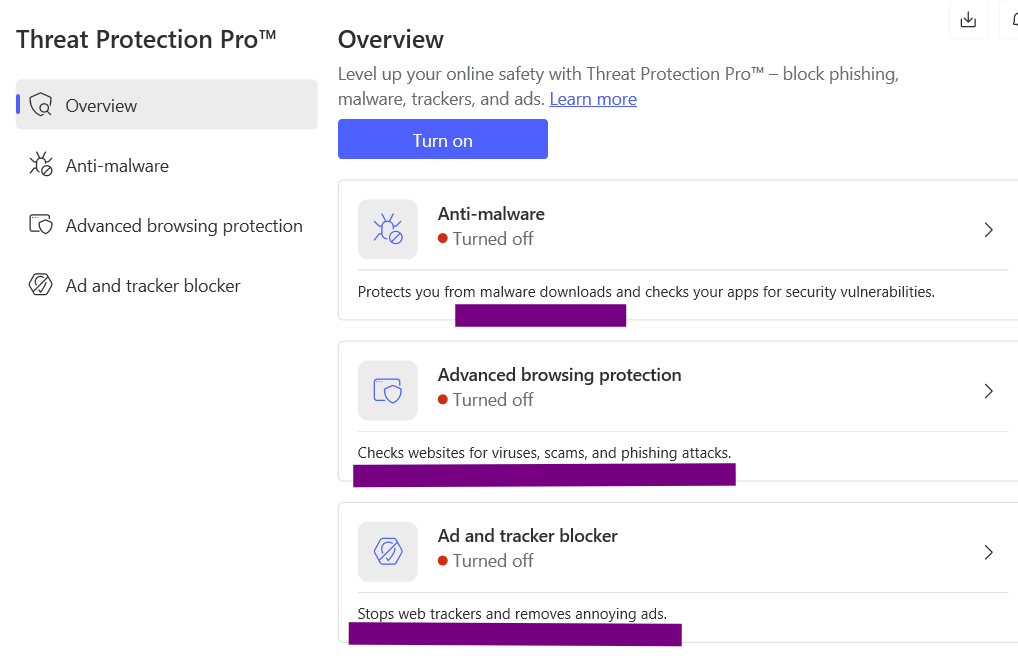Click the Ad and tracker blocker card icon

click(x=388, y=551)
